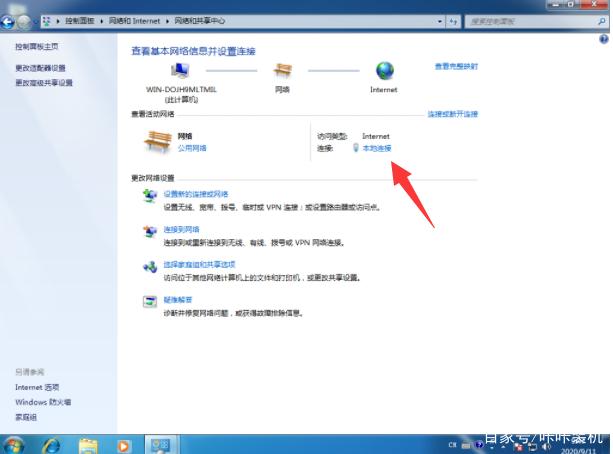This screenshot has height=454, width=613.
Task: Click the icon next to 本地连接
Action: tap(356, 148)
